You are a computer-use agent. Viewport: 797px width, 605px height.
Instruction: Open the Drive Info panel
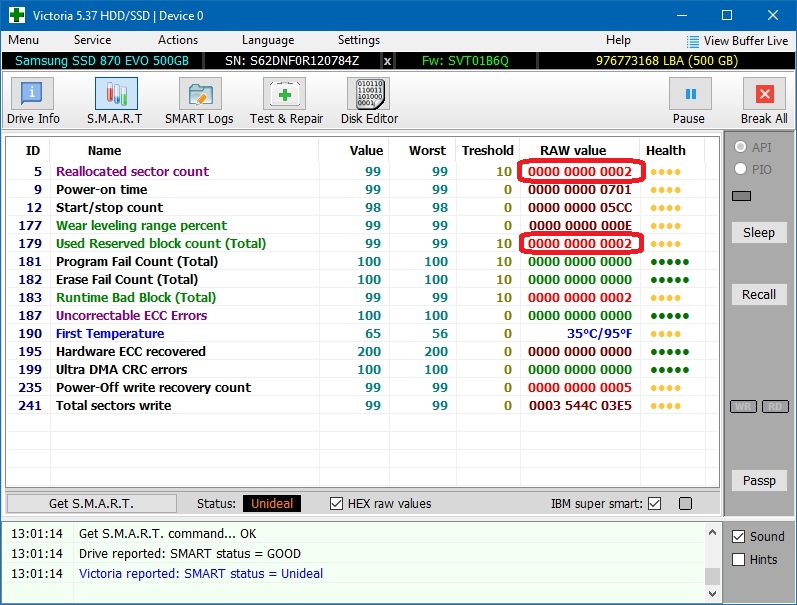pyautogui.click(x=33, y=94)
